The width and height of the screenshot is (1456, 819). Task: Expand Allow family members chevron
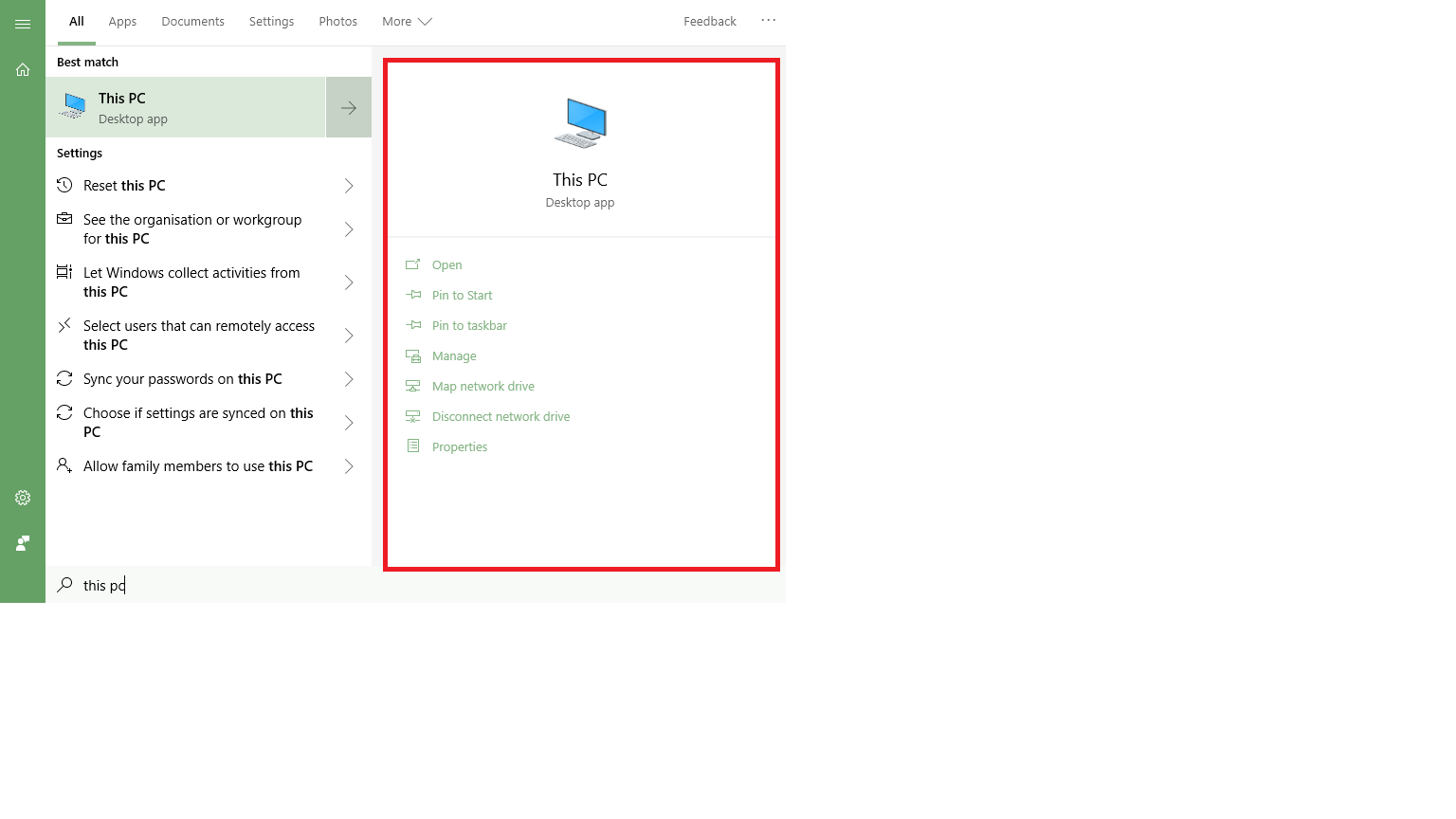[349, 466]
